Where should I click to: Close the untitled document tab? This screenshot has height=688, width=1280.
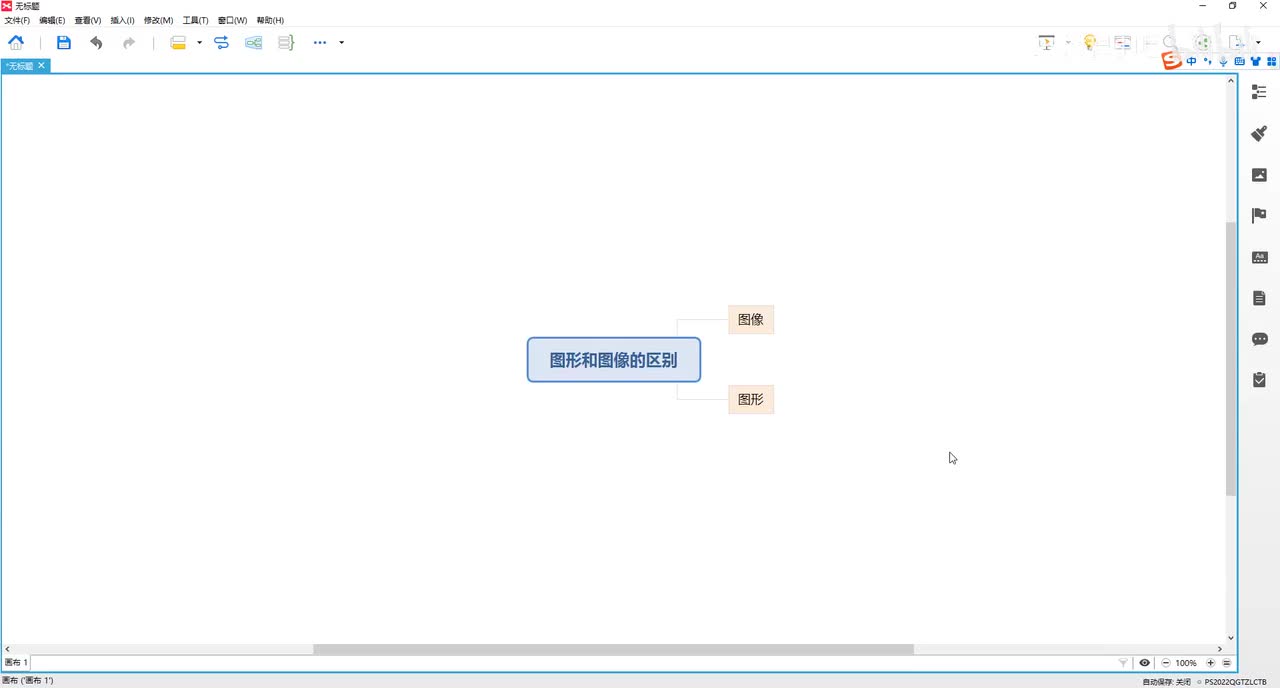click(41, 66)
